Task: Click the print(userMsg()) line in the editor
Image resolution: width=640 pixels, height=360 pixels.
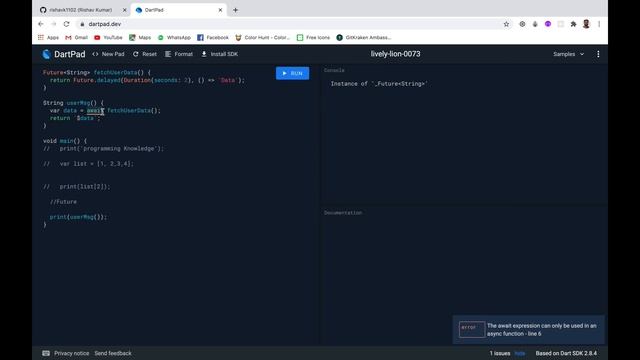Action: 78,217
